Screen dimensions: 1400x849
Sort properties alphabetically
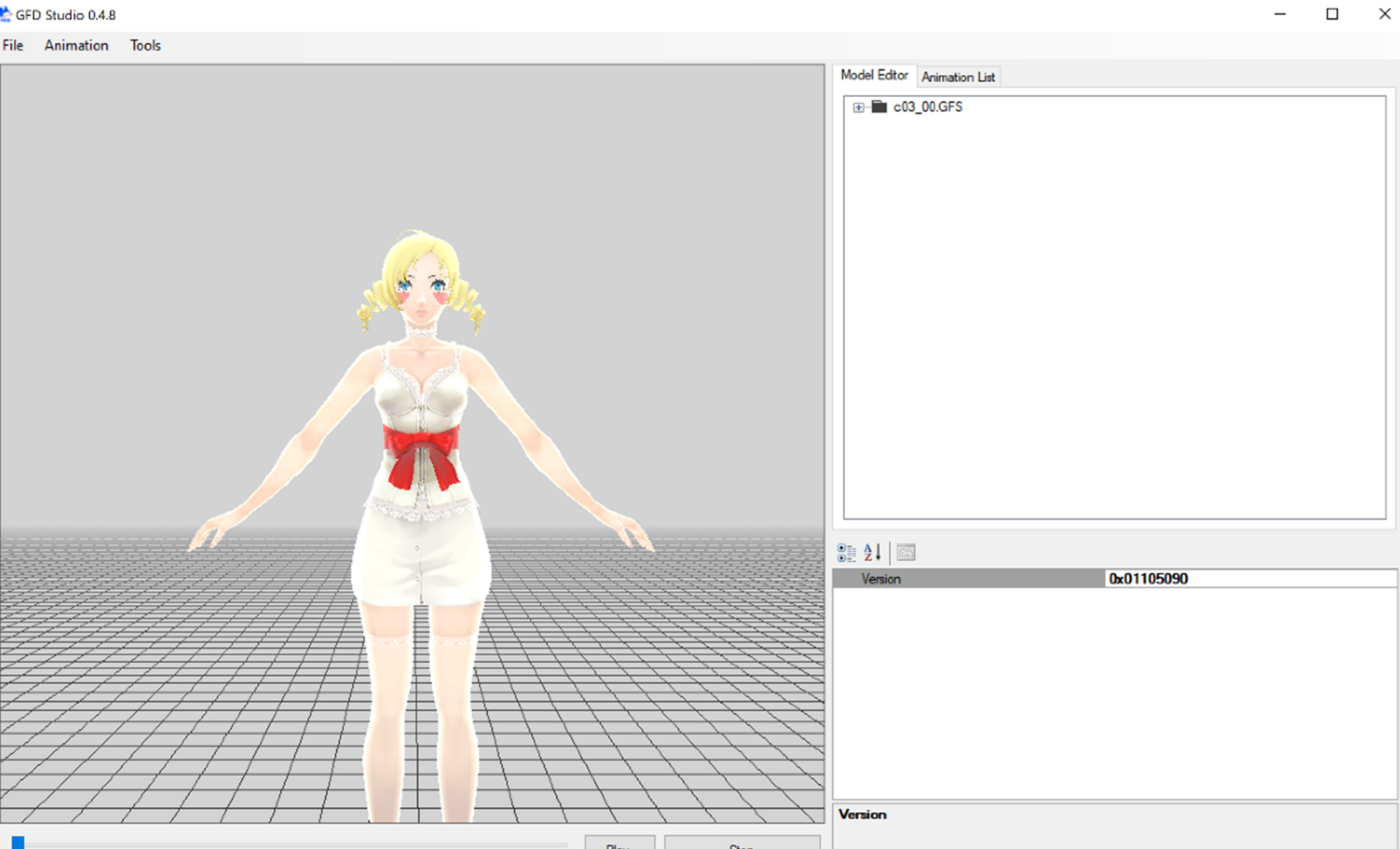(x=872, y=552)
